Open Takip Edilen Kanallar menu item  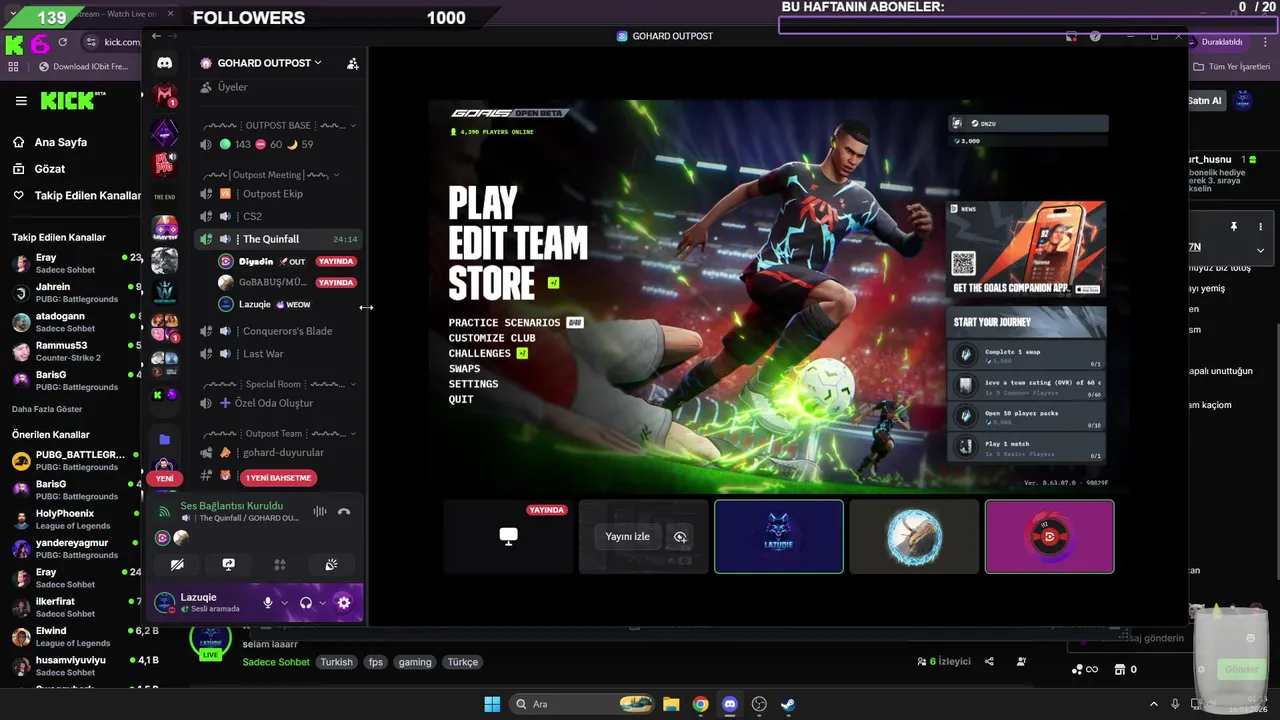coord(77,195)
